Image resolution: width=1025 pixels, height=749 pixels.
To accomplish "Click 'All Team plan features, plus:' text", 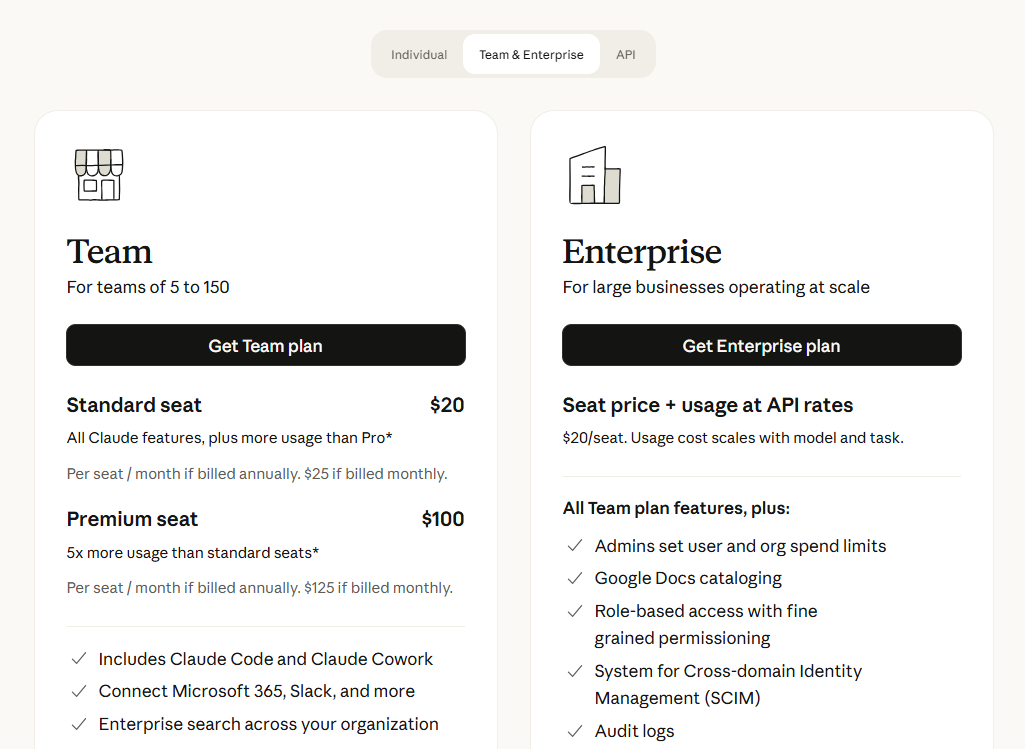I will [676, 508].
